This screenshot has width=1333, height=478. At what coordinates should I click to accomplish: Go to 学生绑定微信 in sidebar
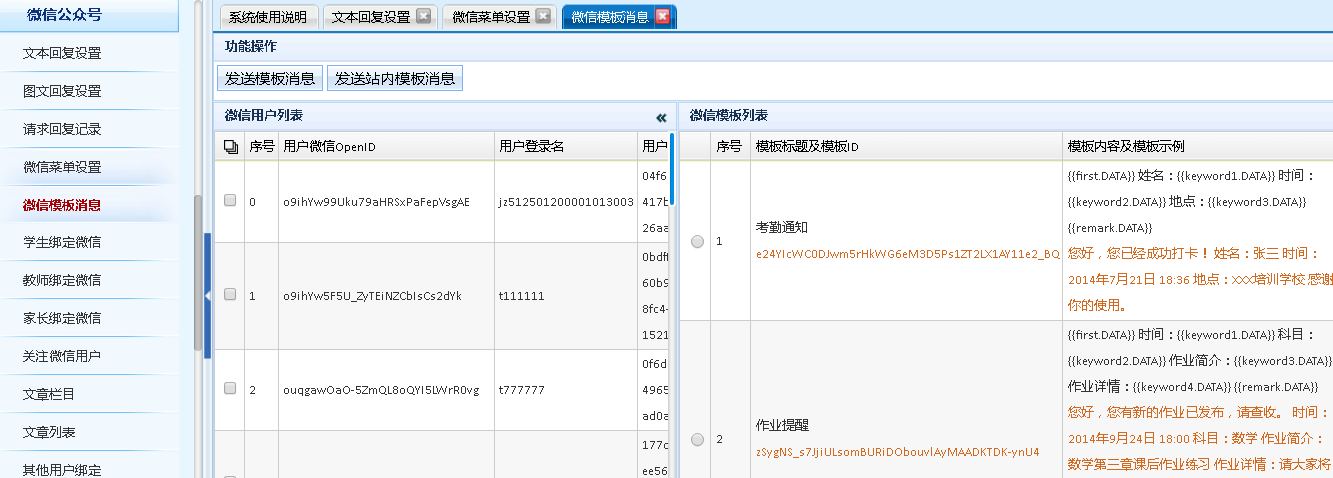point(62,242)
